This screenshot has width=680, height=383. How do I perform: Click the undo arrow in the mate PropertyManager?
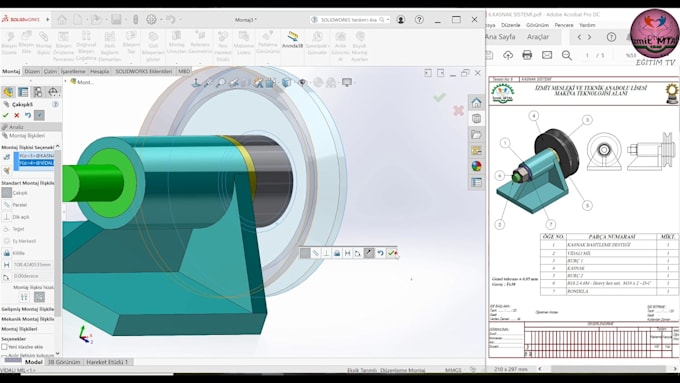coord(28,115)
